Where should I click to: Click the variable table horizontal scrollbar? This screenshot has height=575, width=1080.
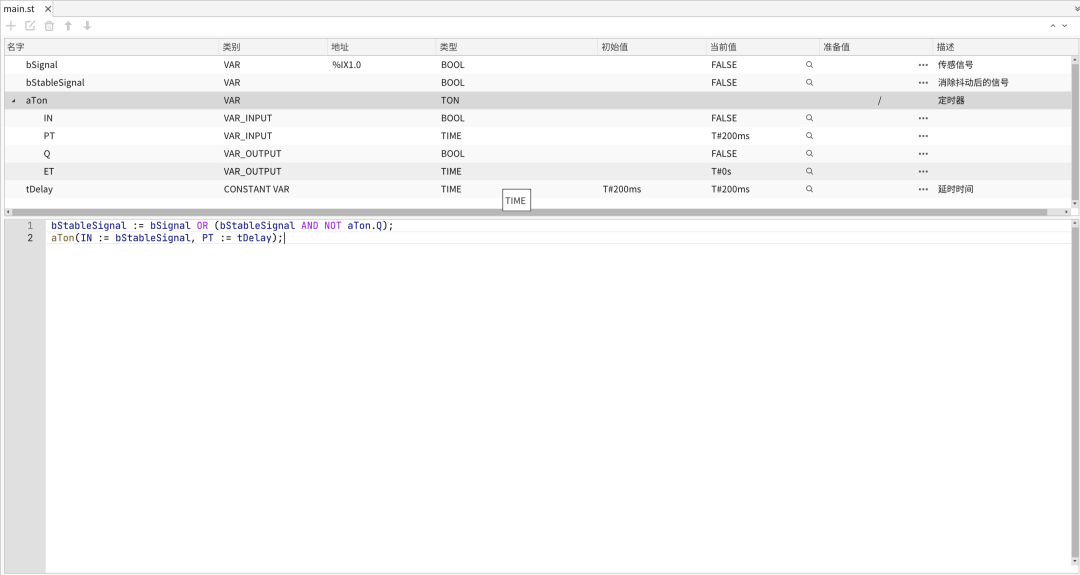(529, 212)
